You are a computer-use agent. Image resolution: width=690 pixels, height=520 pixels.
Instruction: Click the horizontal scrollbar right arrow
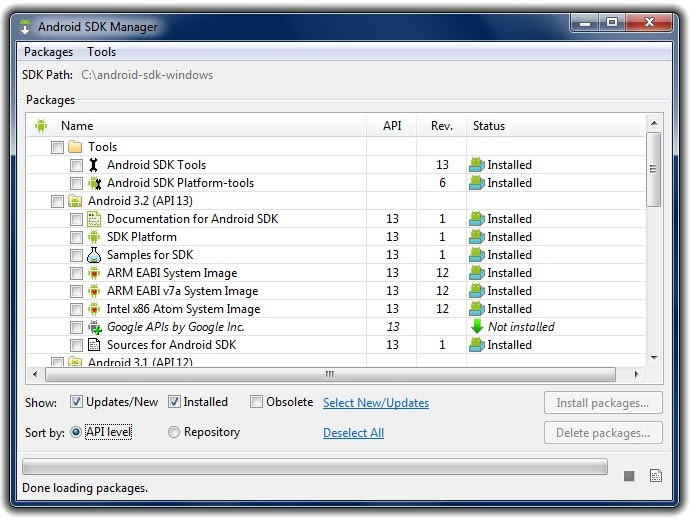click(x=636, y=374)
